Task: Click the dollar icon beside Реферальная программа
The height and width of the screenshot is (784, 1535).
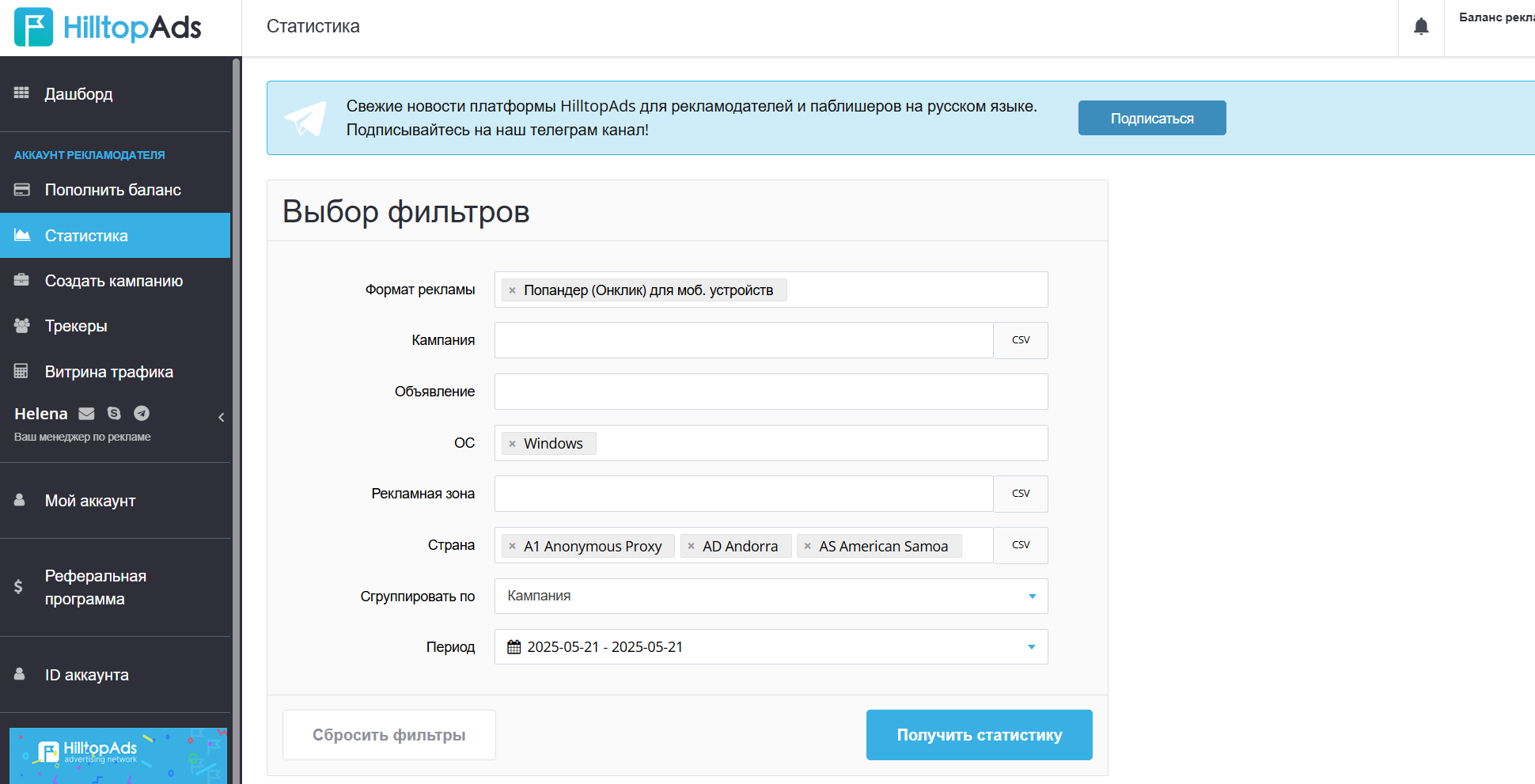Action: click(18, 587)
